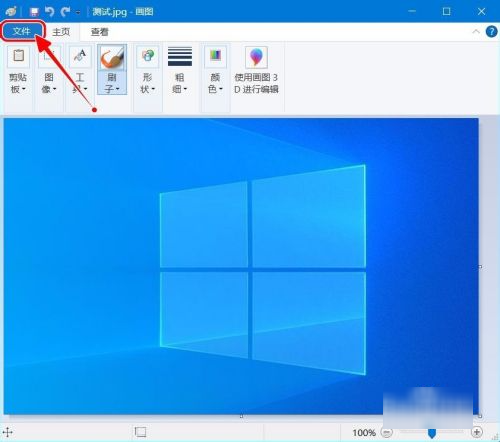
Task: Click 使用画图 3D 进行编辑 button
Action: tap(256, 70)
